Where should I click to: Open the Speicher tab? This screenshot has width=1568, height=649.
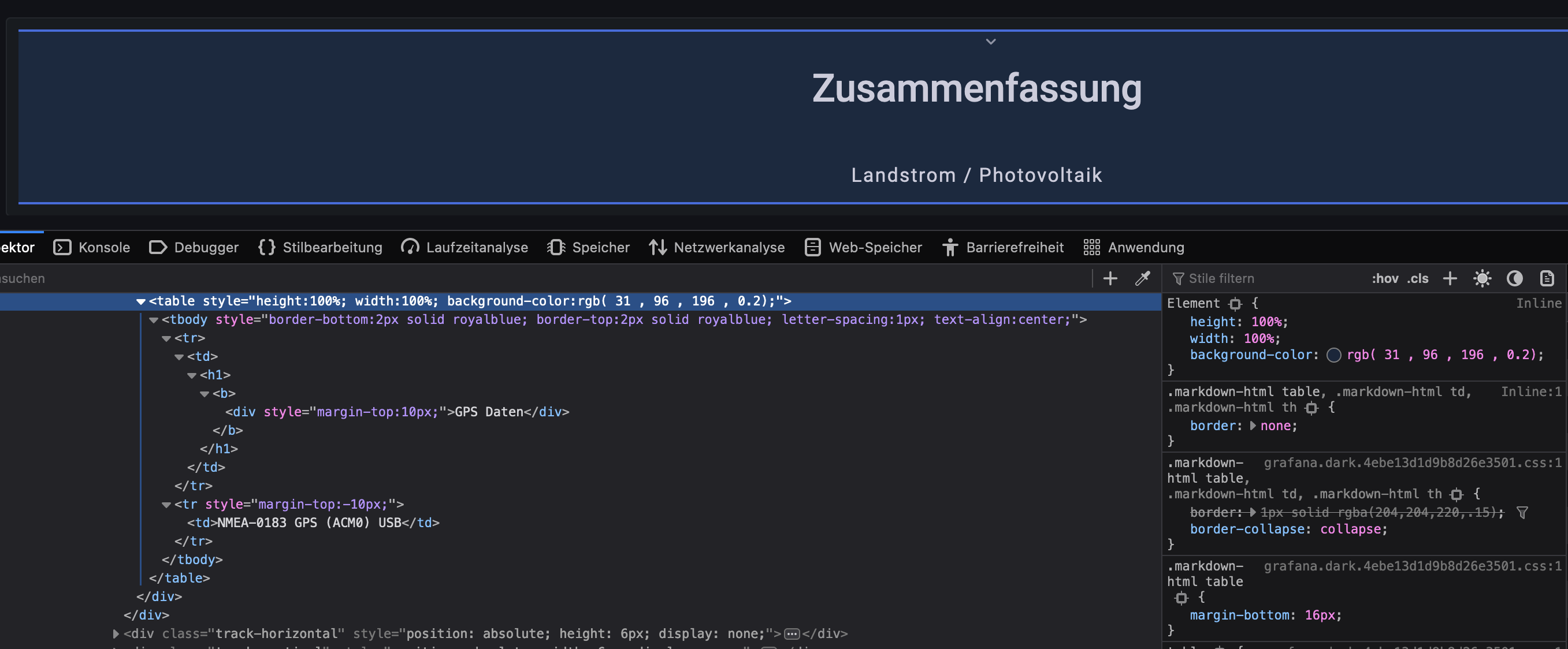point(589,247)
